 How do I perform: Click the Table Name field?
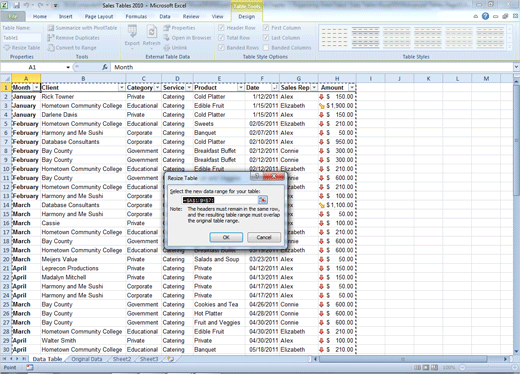coord(21,38)
